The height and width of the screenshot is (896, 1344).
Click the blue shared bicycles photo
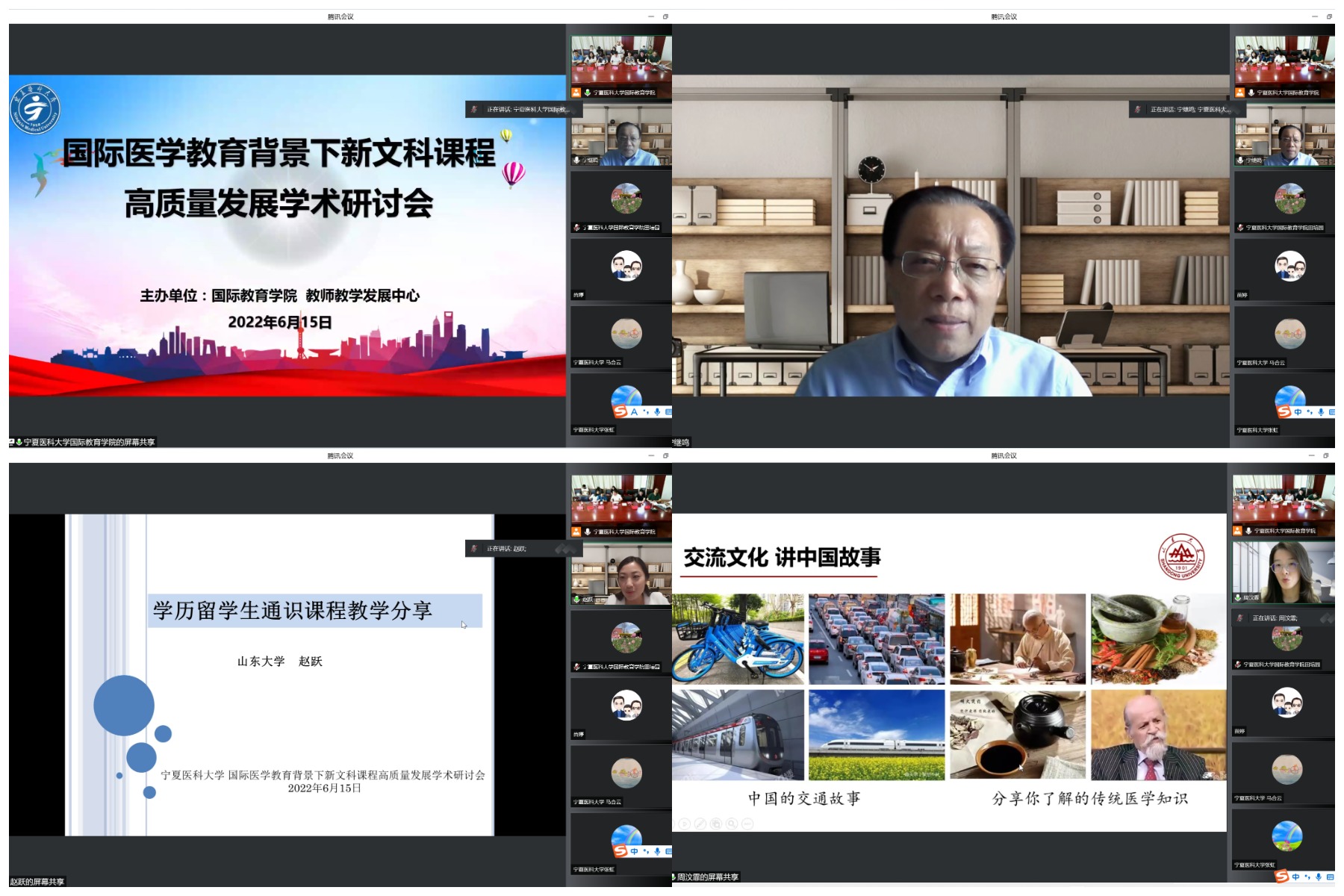738,639
